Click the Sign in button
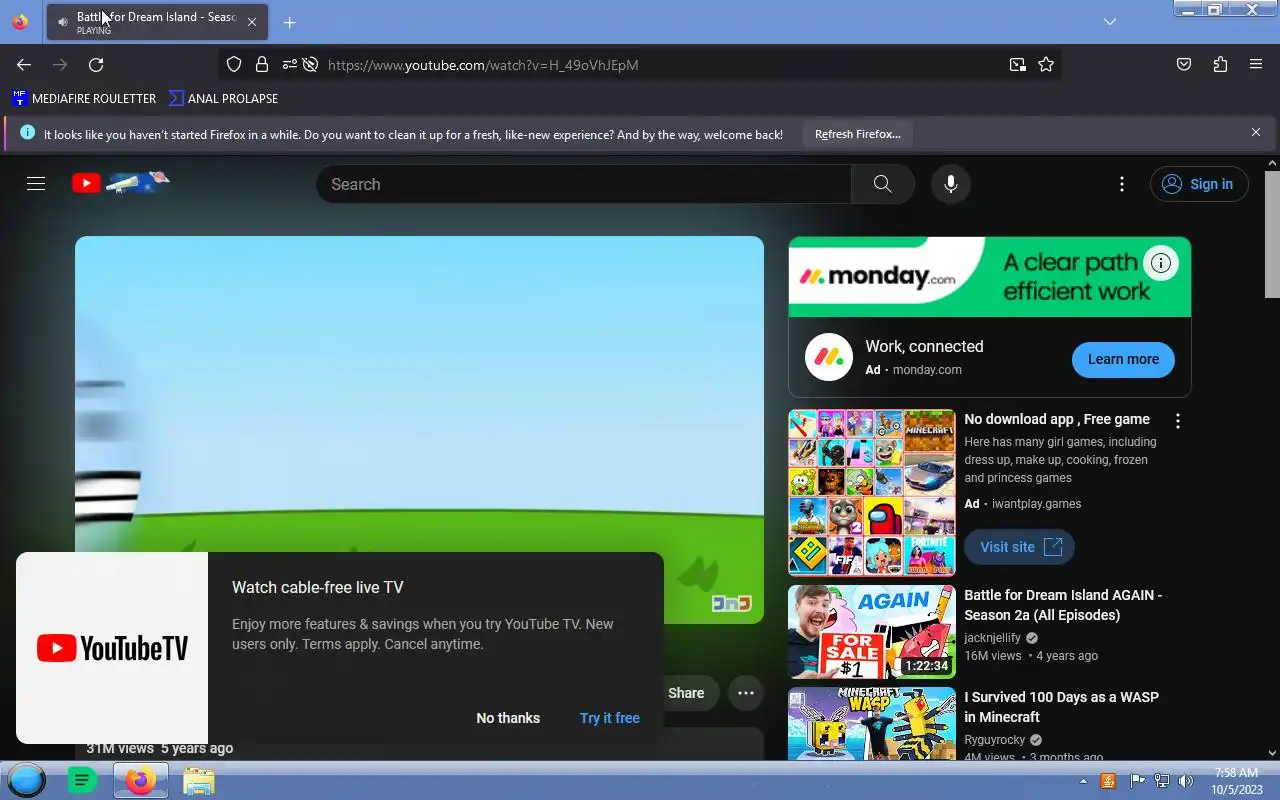The image size is (1280, 800). pyautogui.click(x=1199, y=184)
